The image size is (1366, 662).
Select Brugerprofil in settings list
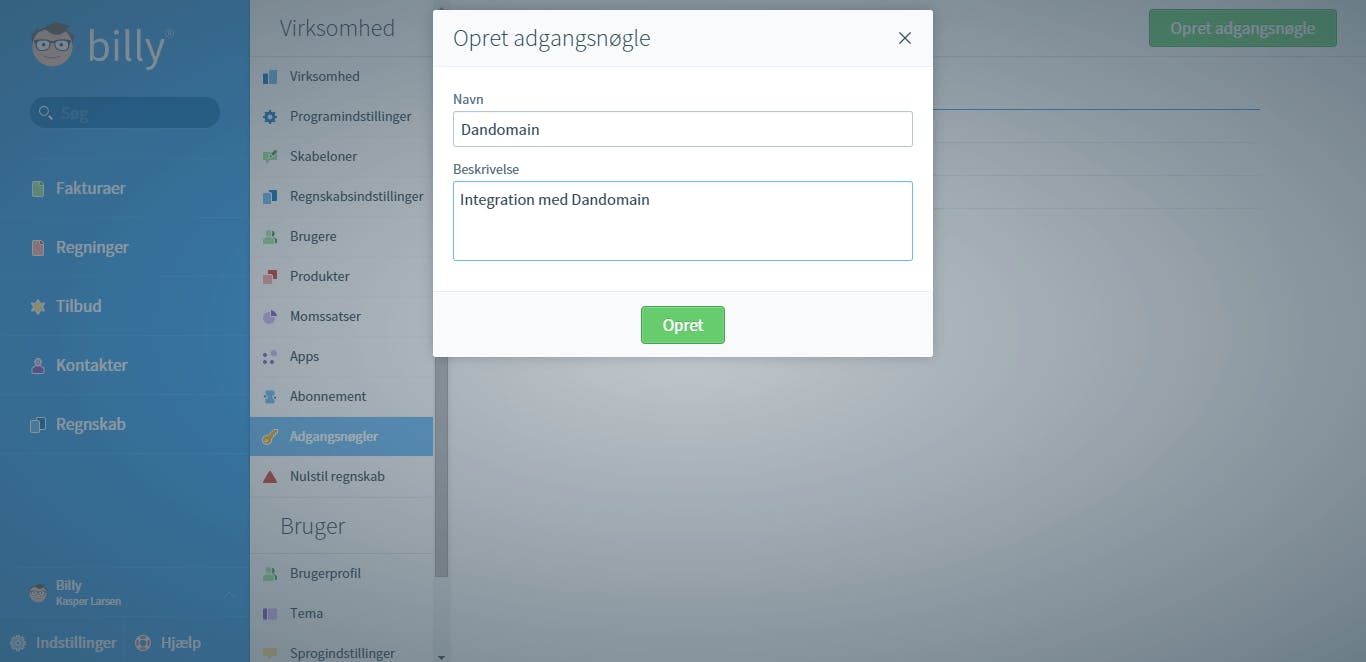[342, 574]
